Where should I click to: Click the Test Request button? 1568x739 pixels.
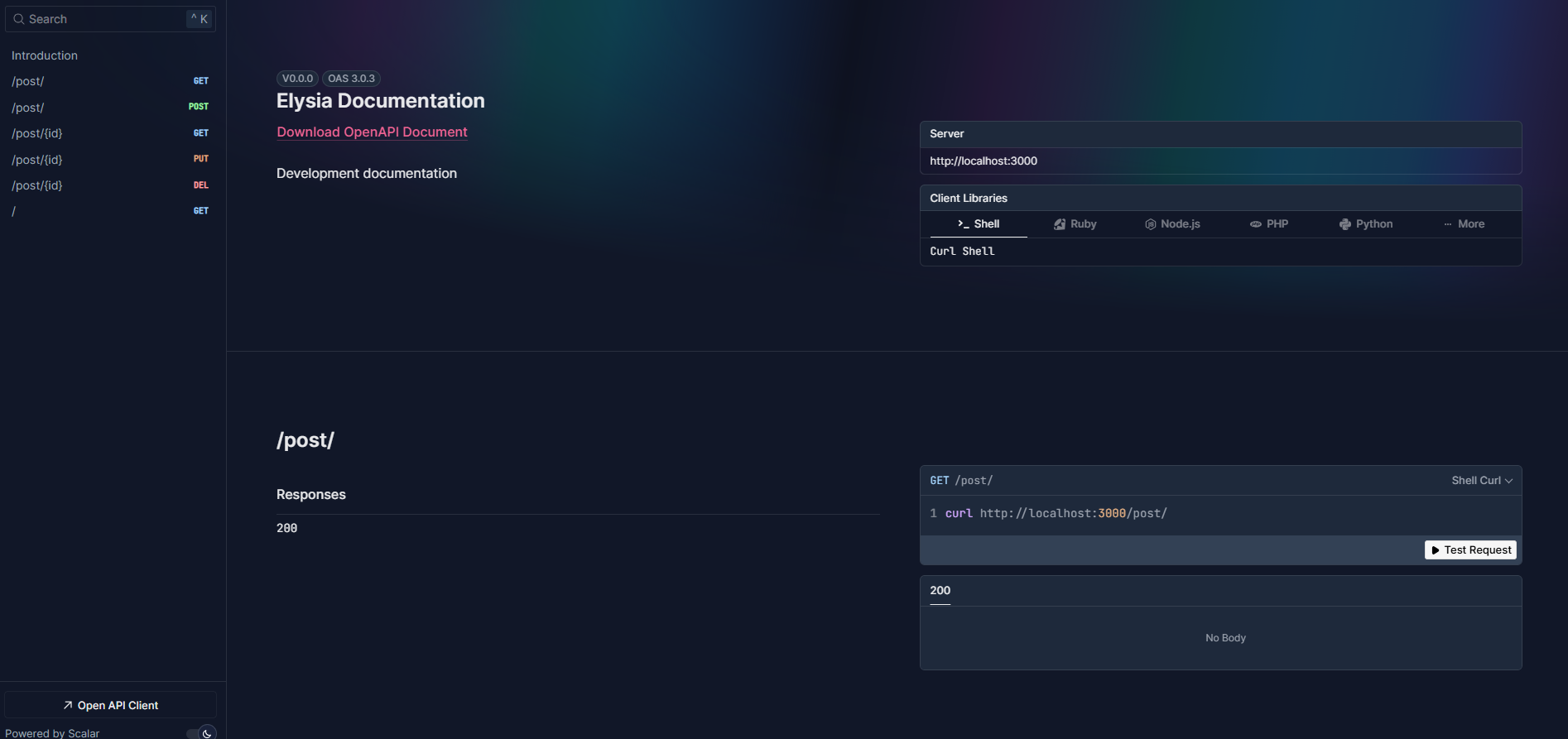pyautogui.click(x=1470, y=550)
